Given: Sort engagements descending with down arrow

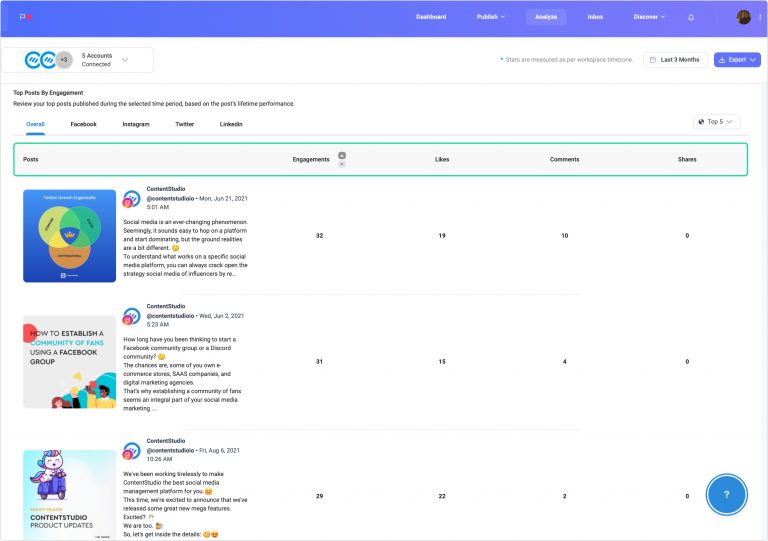Looking at the screenshot, I should (342, 164).
